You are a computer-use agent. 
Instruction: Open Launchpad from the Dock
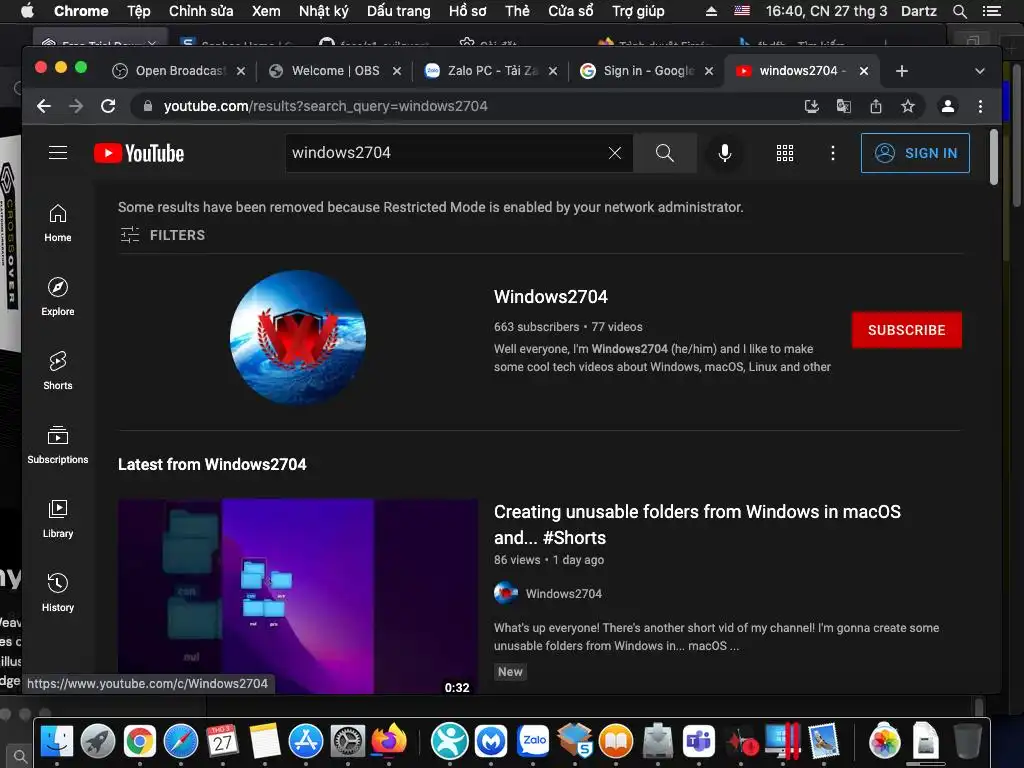click(x=98, y=741)
